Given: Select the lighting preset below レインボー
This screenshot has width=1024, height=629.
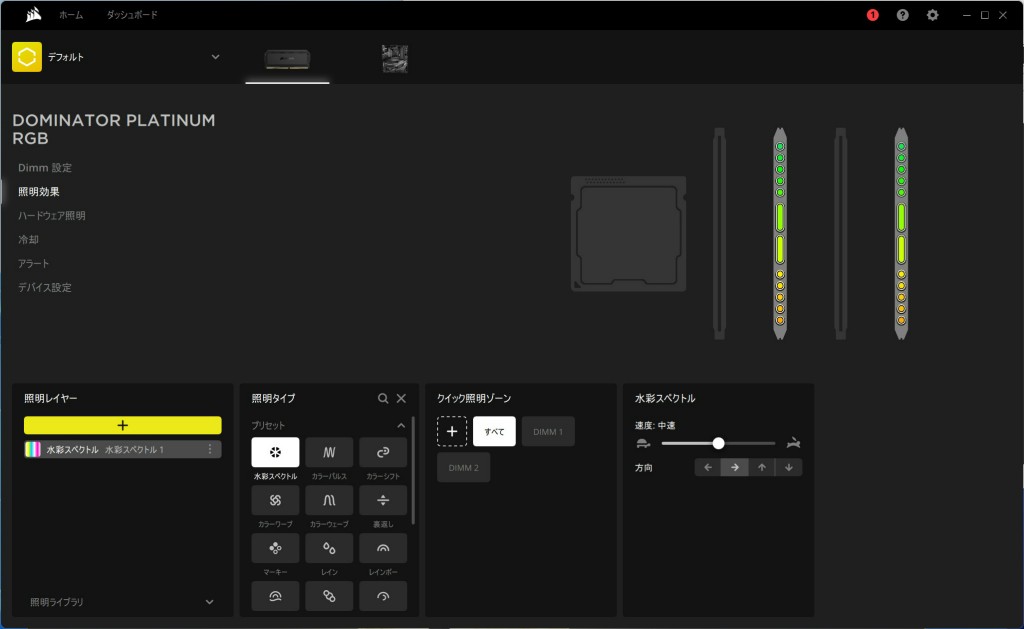Looking at the screenshot, I should [383, 596].
